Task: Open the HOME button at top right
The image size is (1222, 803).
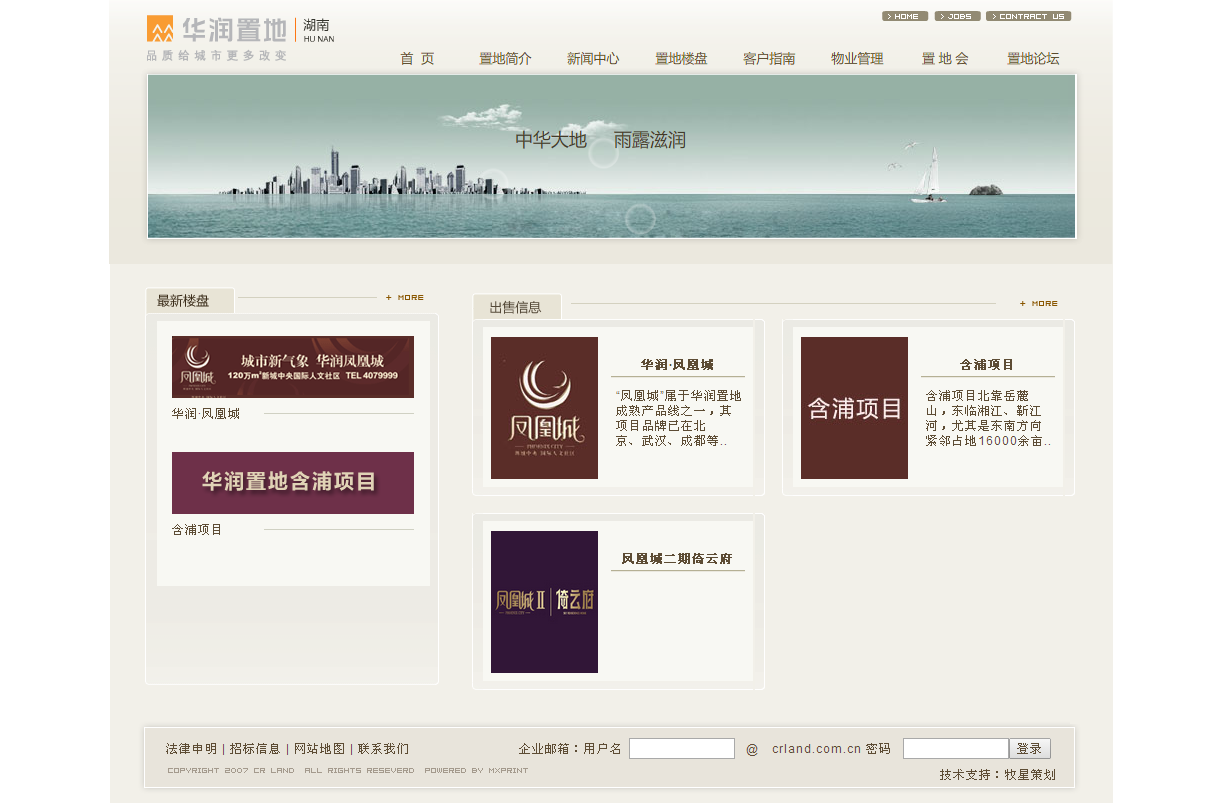Action: tap(904, 15)
